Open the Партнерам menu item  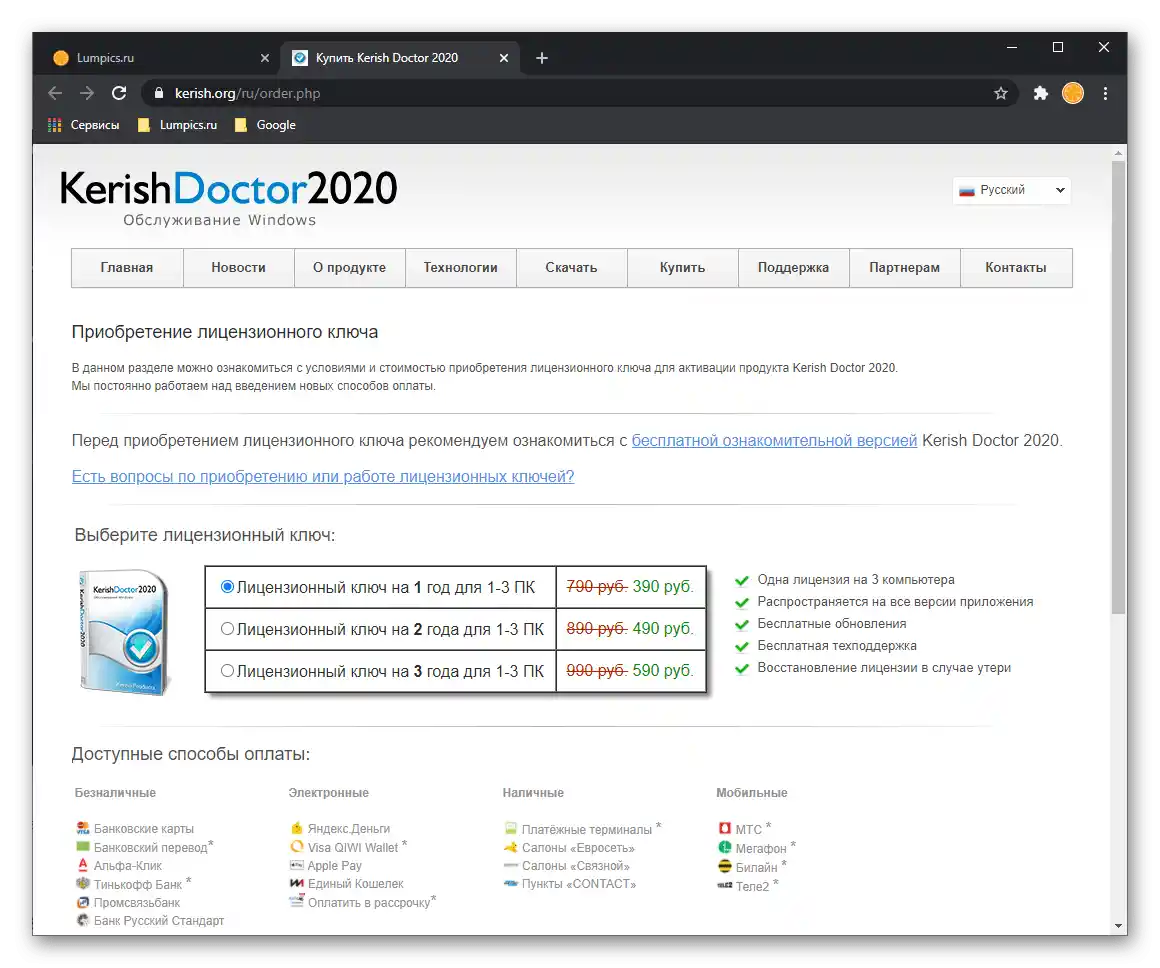(x=904, y=268)
